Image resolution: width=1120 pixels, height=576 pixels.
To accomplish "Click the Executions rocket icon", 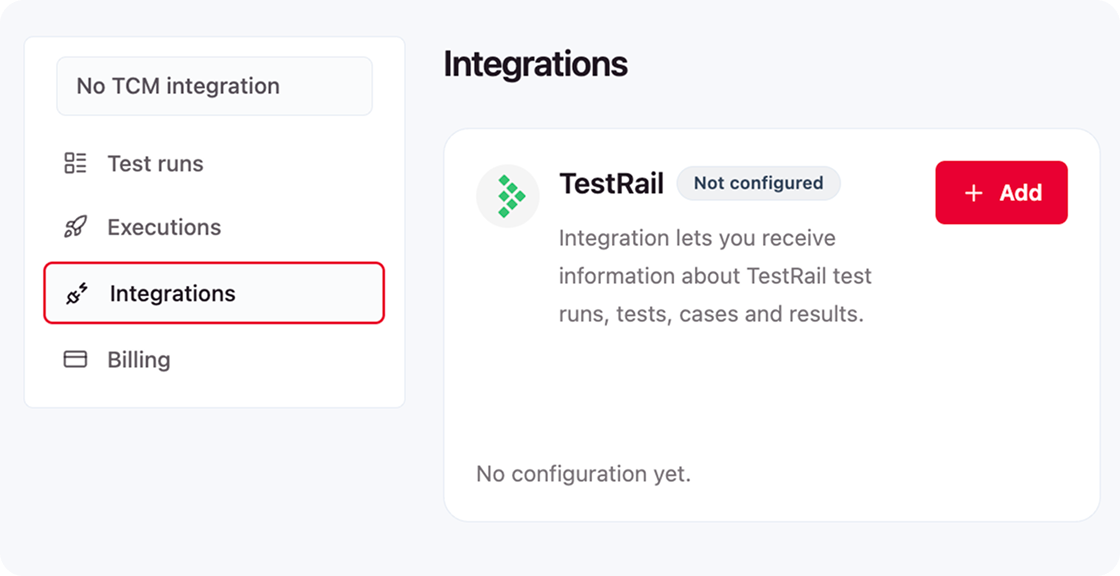I will pyautogui.click(x=75, y=227).
